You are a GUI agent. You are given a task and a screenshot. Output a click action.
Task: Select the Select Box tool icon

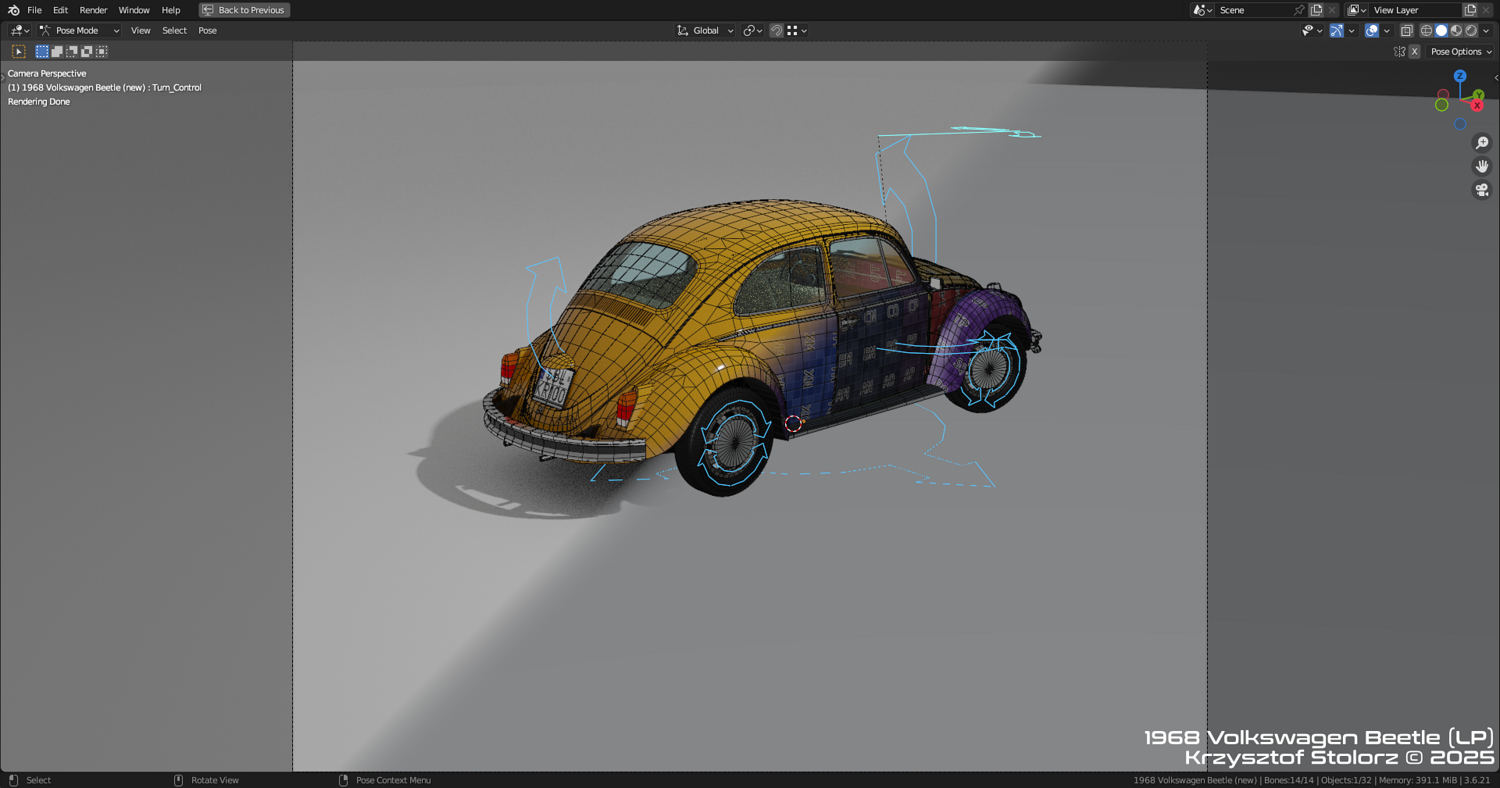tap(18, 52)
